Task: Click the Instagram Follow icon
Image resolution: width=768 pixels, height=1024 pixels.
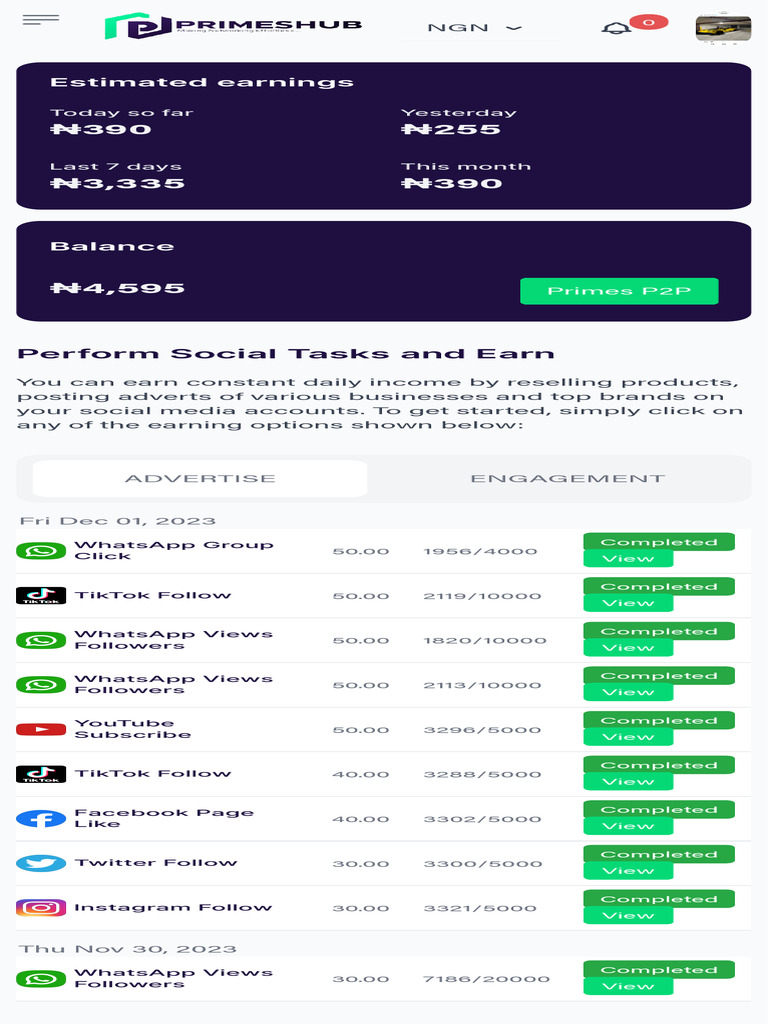Action: point(41,908)
